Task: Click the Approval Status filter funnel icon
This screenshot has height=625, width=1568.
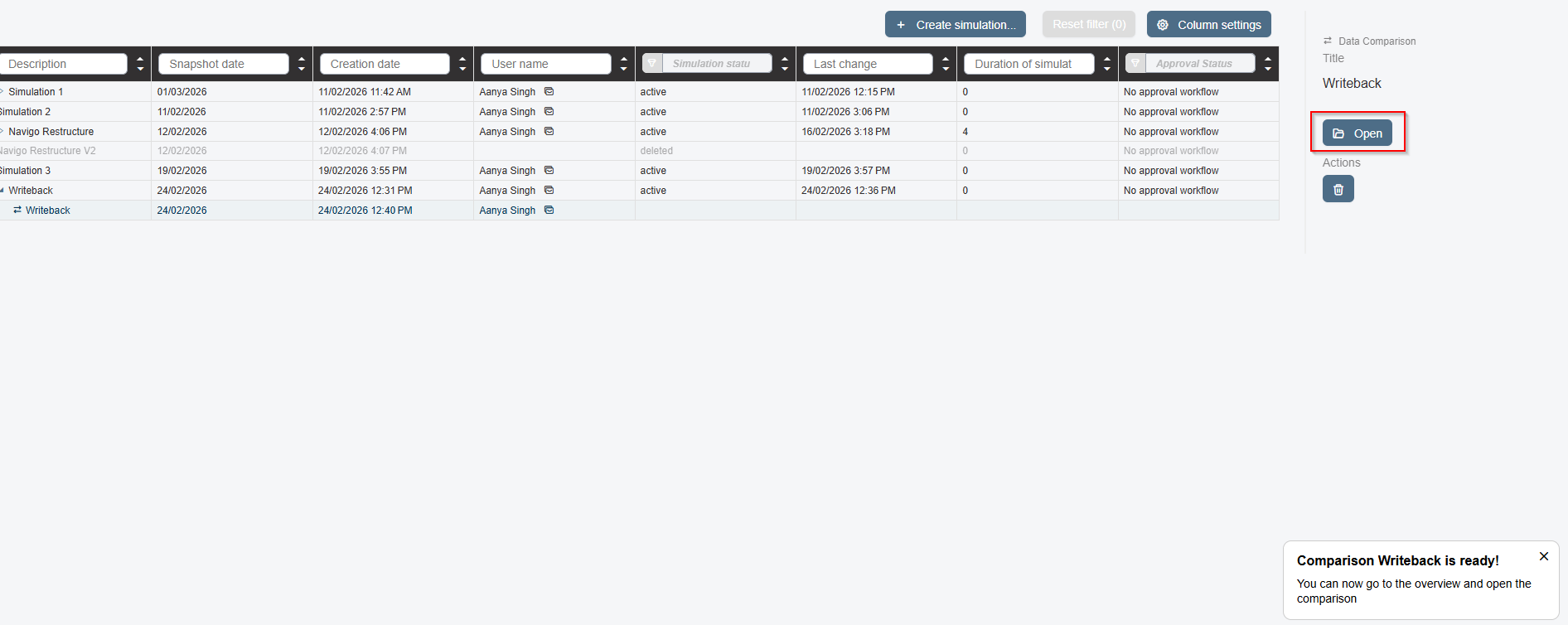Action: pyautogui.click(x=1135, y=63)
